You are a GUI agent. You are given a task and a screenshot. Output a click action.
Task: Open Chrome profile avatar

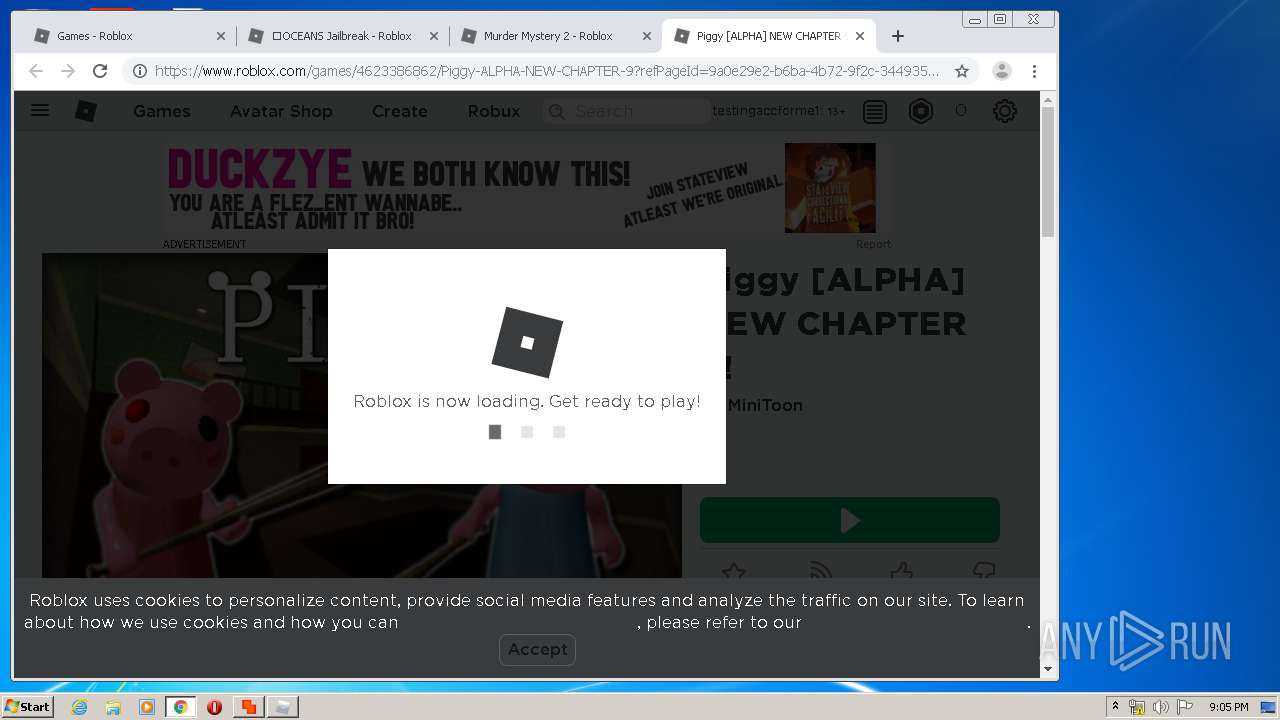pos(1002,71)
